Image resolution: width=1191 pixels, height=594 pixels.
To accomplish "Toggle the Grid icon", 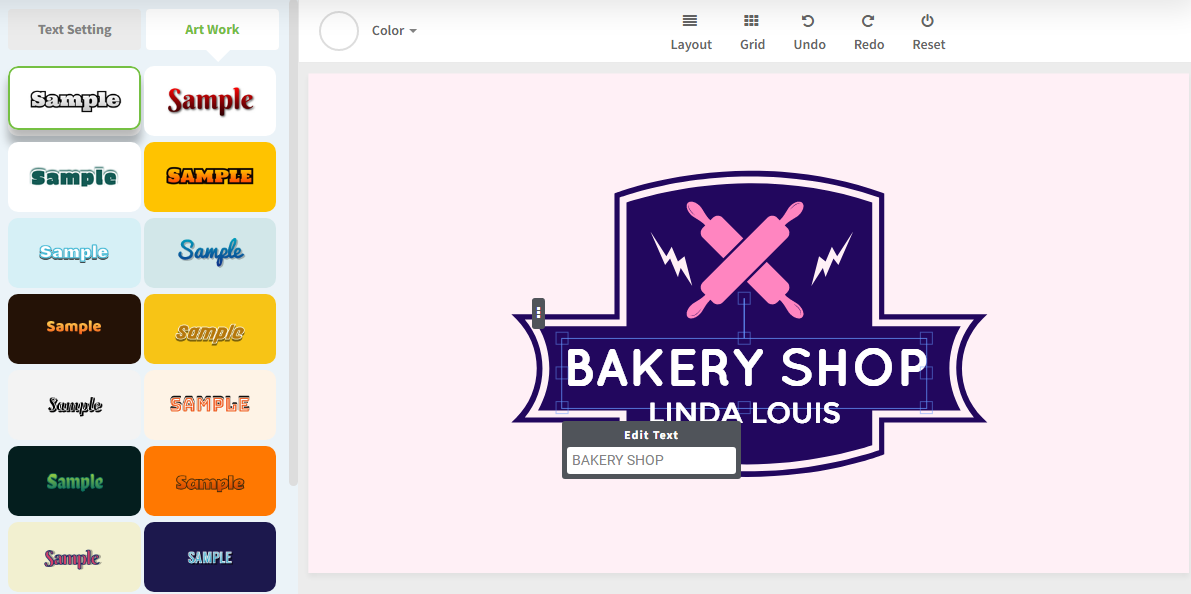I will (x=751, y=21).
